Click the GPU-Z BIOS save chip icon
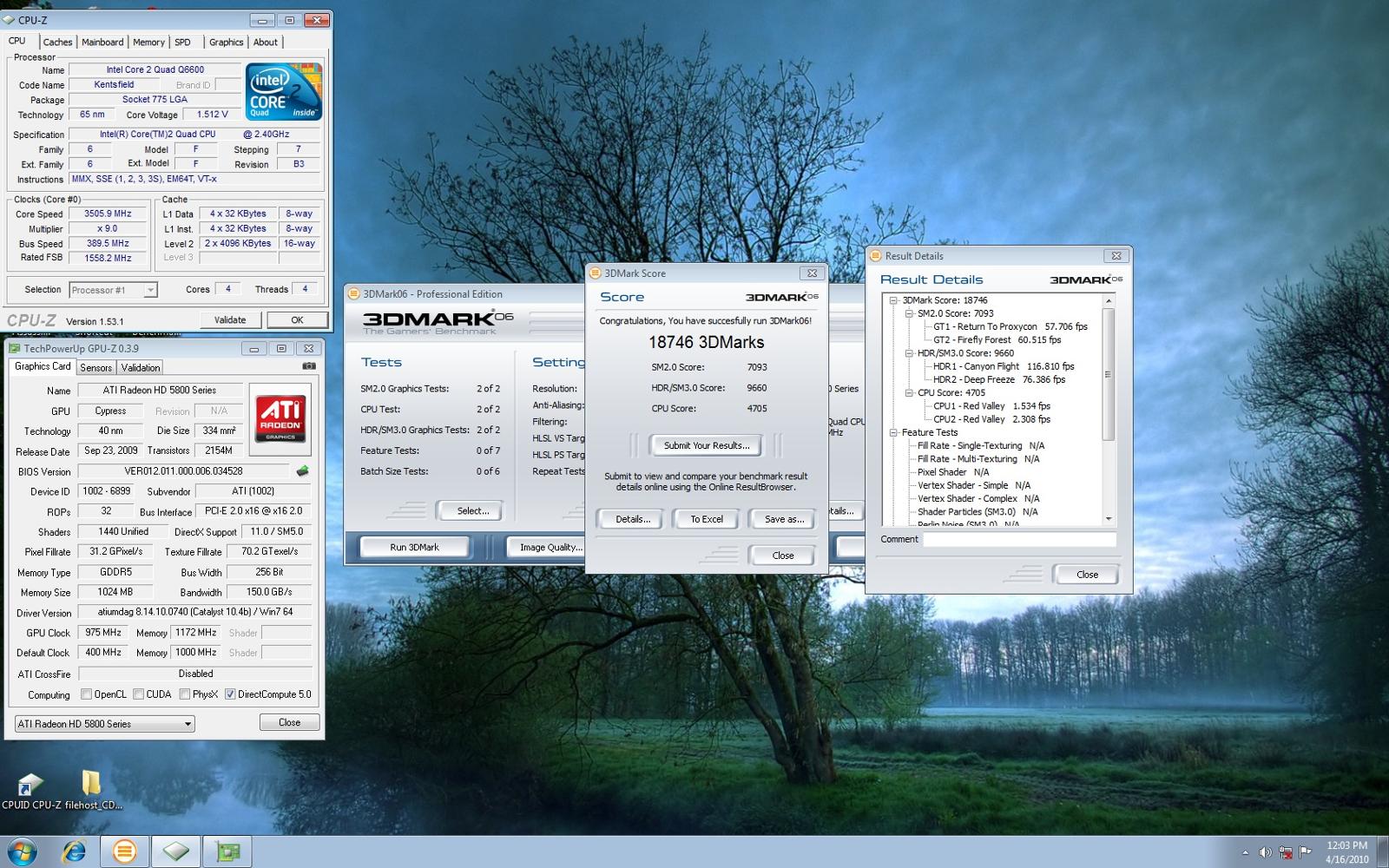 point(302,471)
